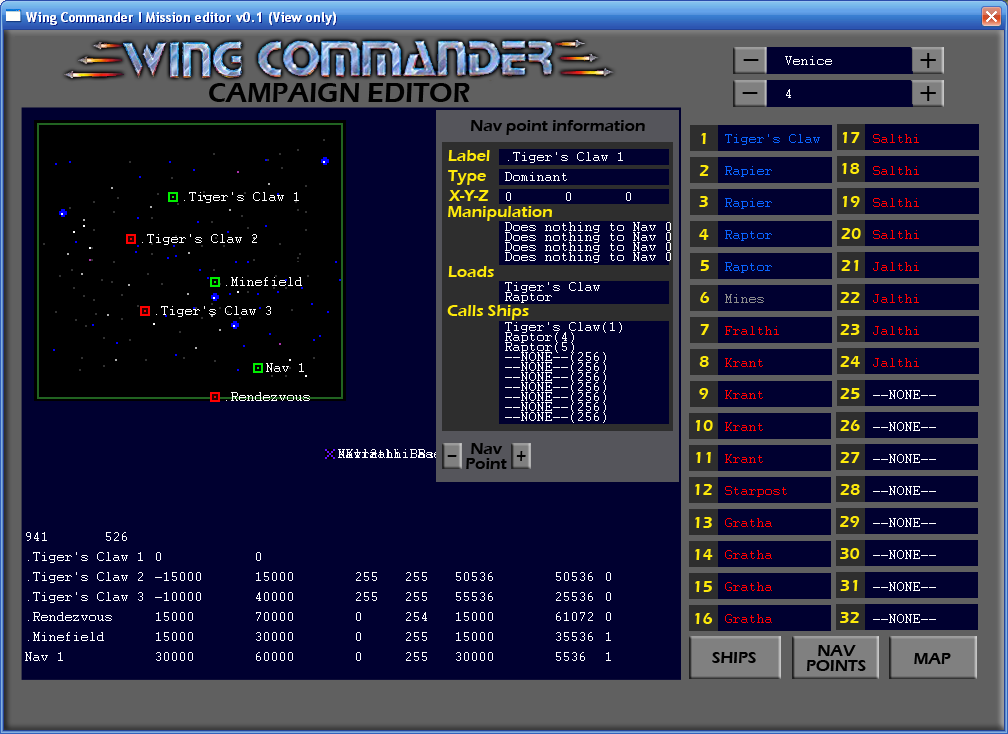Select the Tiger's Claw 3 map marker
1008x734 pixels.
point(145,311)
